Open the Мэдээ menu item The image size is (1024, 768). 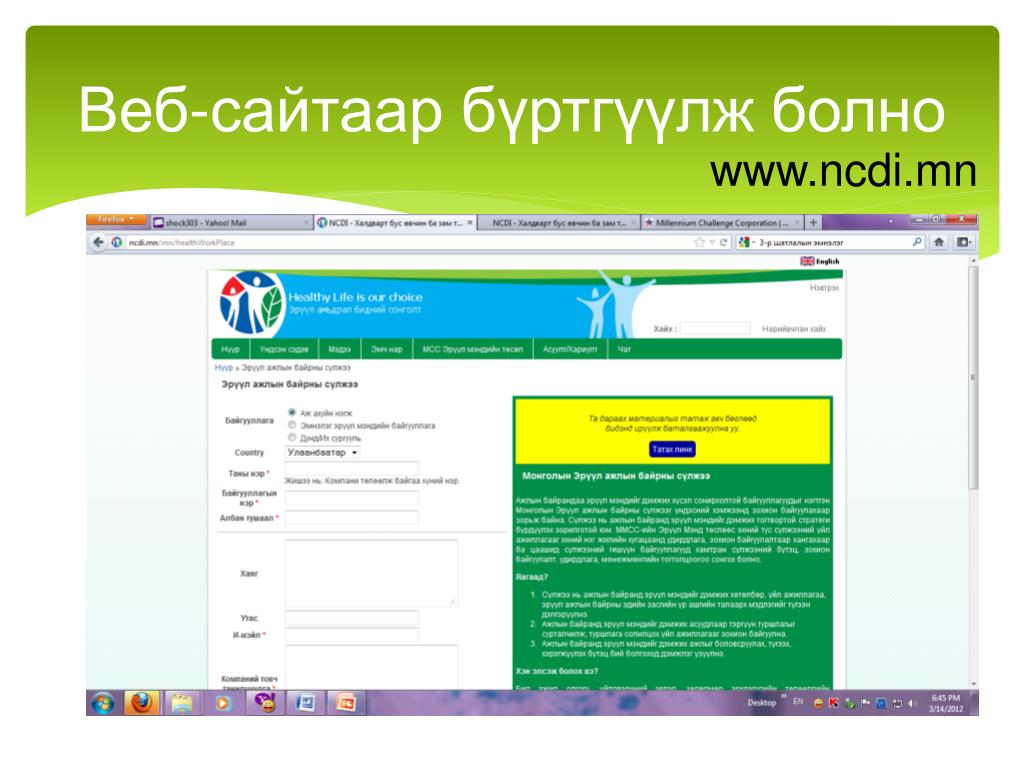[x=340, y=349]
